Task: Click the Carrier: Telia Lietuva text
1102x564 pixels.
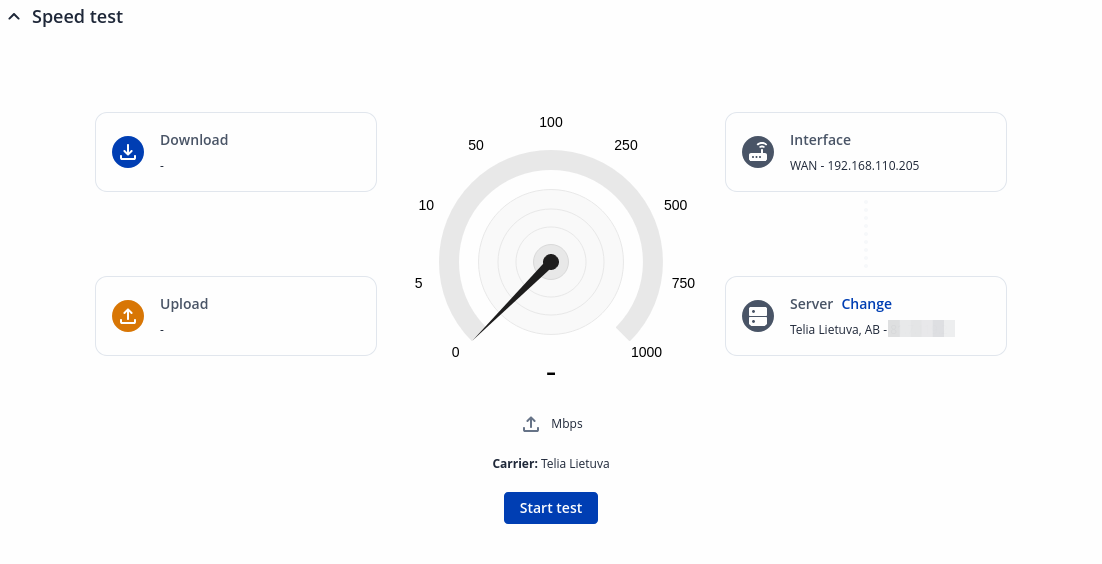Action: (551, 464)
